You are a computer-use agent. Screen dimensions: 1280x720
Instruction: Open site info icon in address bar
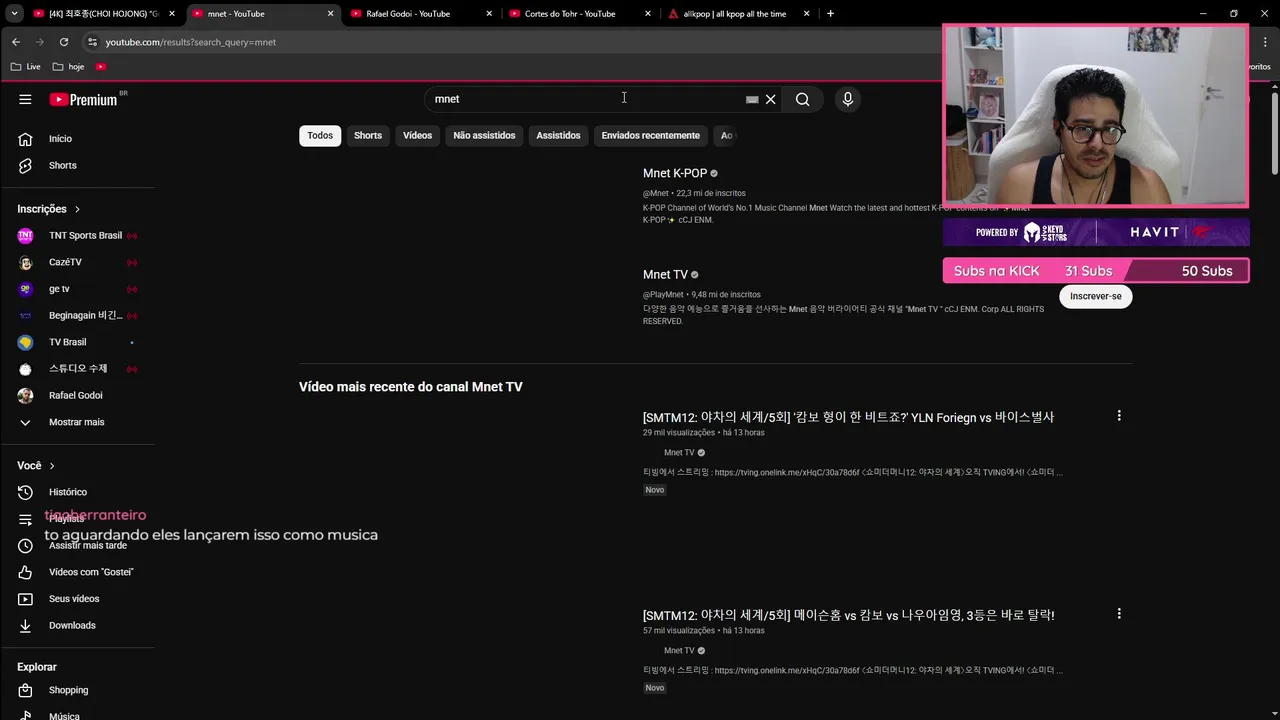click(92, 42)
